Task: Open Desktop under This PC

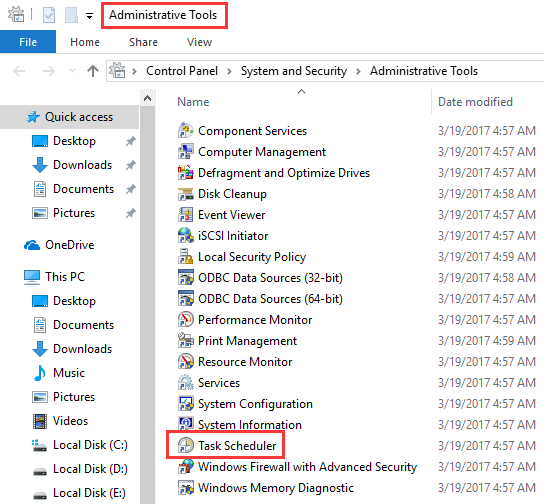Action: click(74, 301)
